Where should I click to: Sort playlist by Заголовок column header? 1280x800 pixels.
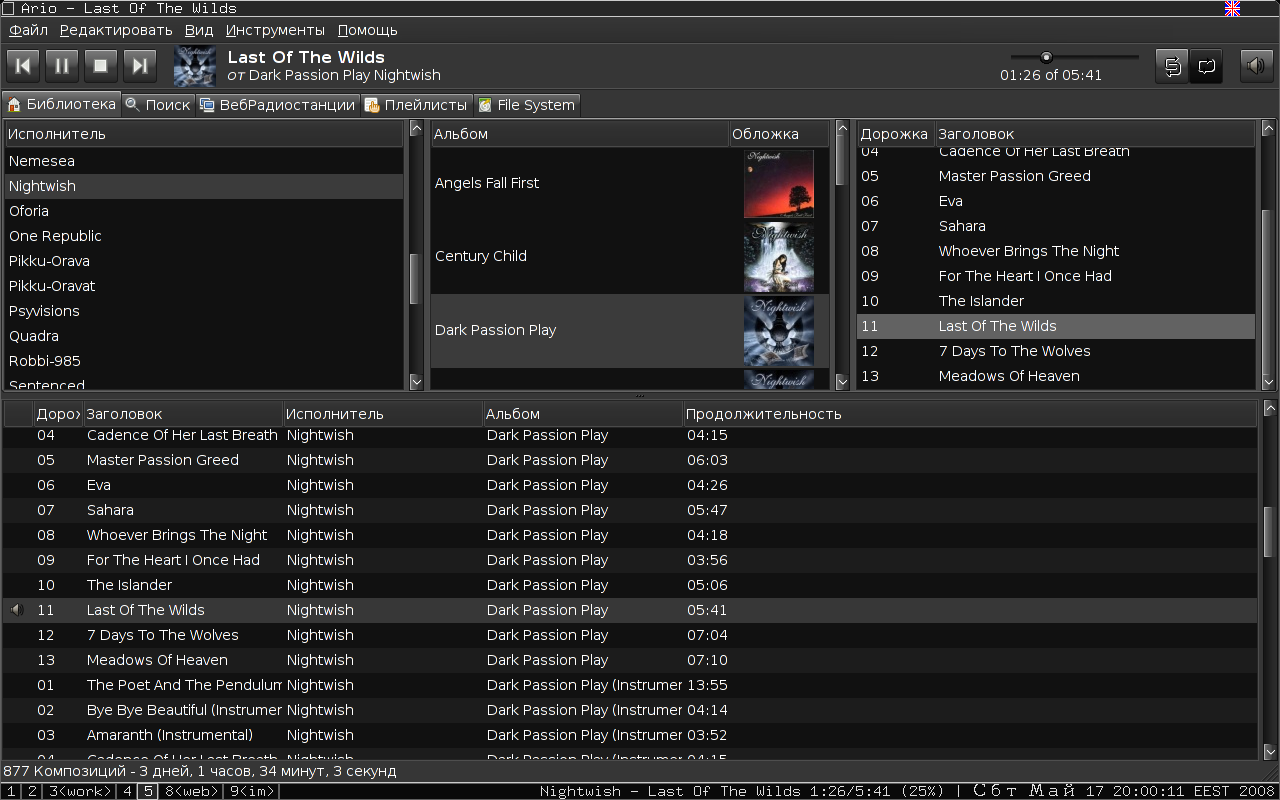pyautogui.click(x=183, y=414)
